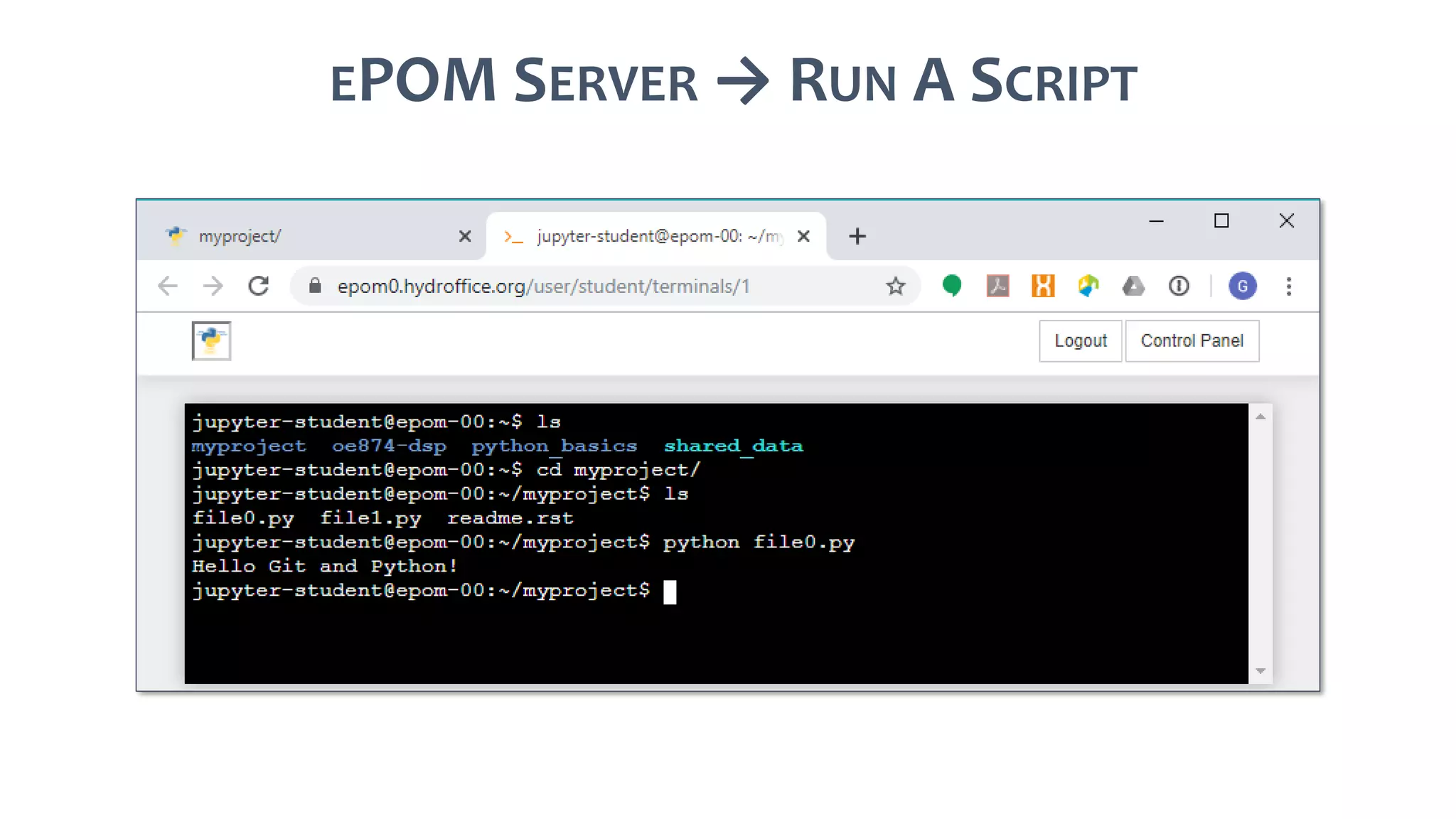Close the myproject/ tab
The height and width of the screenshot is (819, 1456).
pos(465,236)
